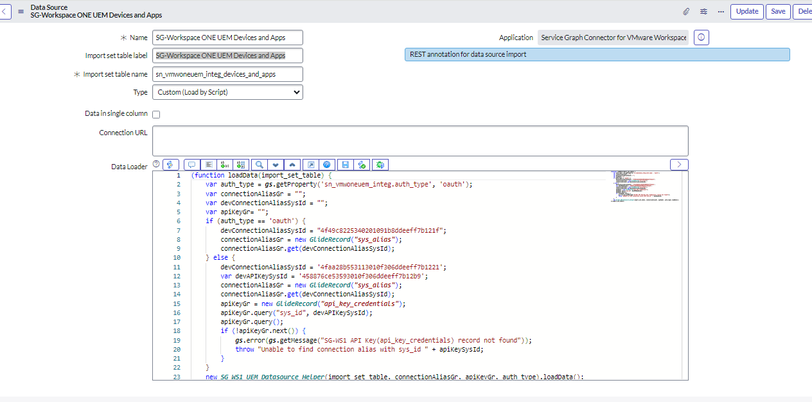The width and height of the screenshot is (812, 402).
Task: Click the Delete button
Action: coord(802,11)
